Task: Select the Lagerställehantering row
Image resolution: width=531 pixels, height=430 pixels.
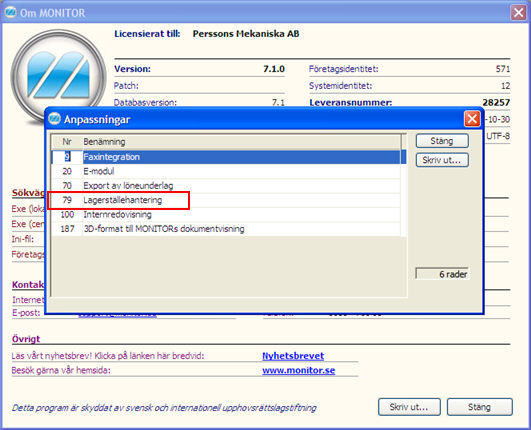Action: [x=226, y=200]
